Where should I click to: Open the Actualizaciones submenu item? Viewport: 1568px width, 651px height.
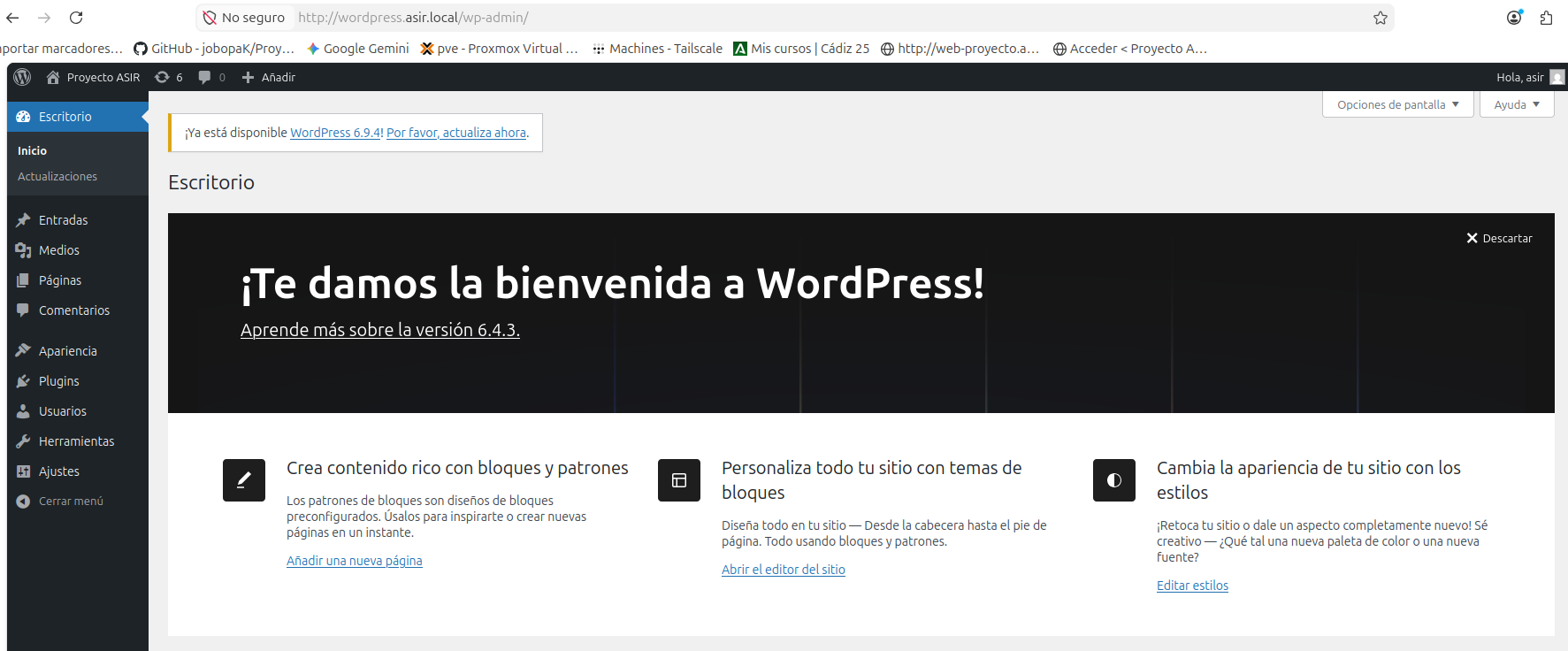point(57,177)
